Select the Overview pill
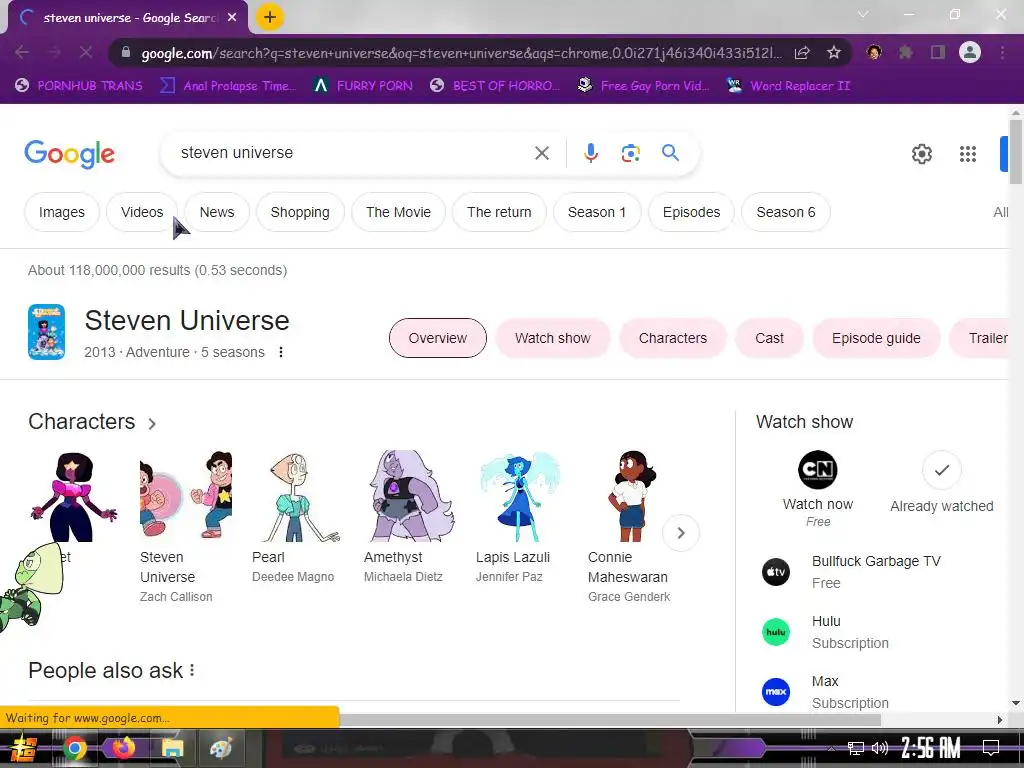This screenshot has width=1024, height=768. click(438, 338)
